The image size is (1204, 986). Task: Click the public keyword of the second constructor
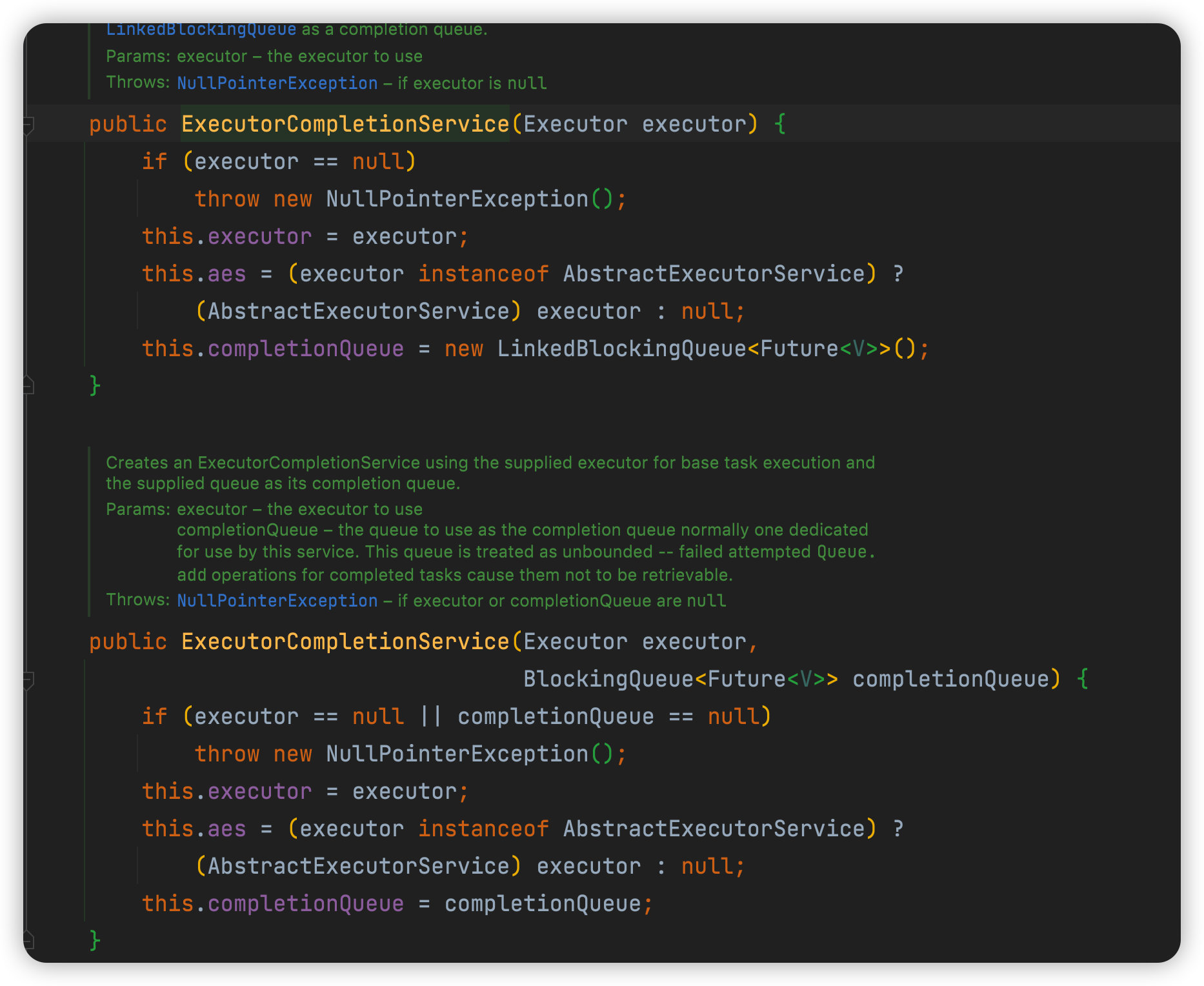tap(128, 641)
